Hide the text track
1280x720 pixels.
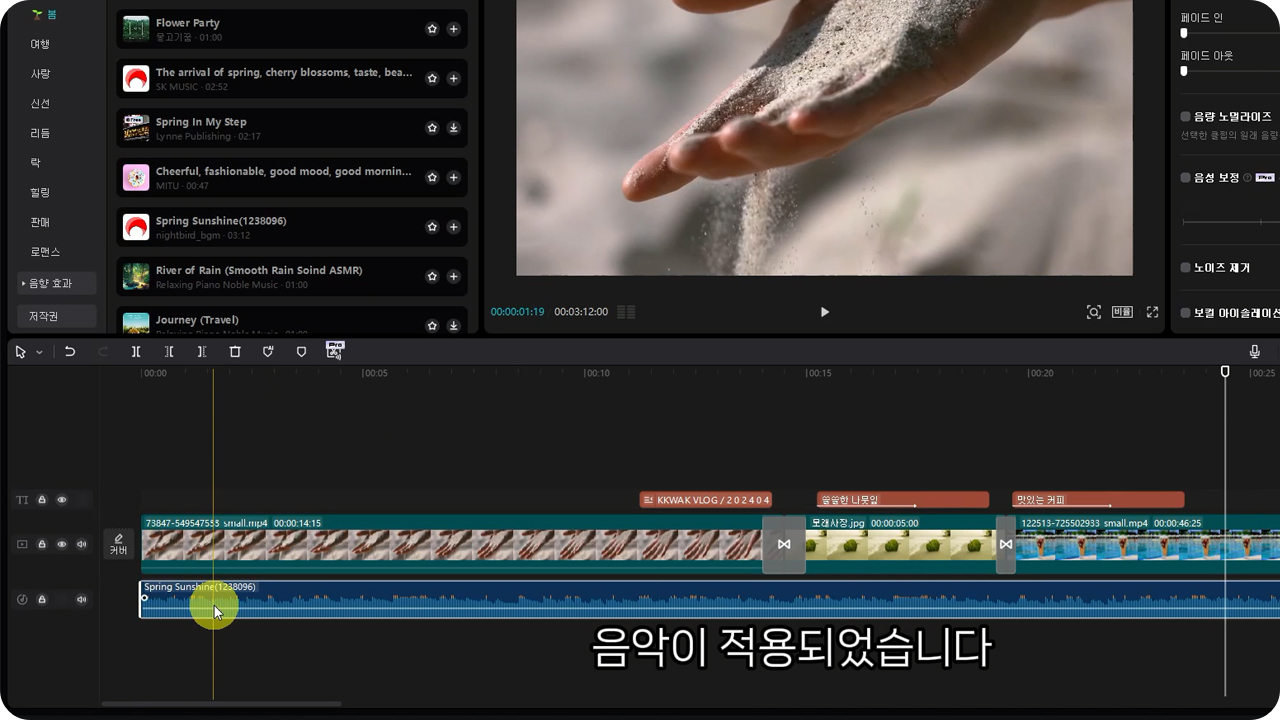coord(62,499)
